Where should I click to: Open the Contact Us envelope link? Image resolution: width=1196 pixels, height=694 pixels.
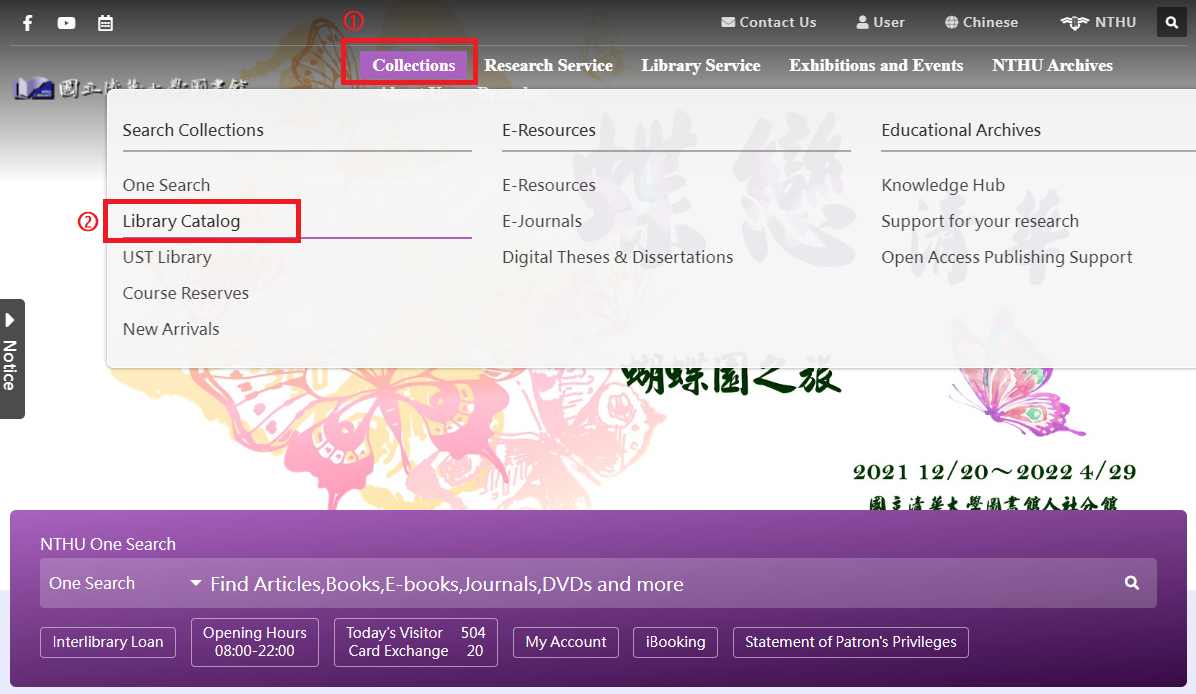(768, 22)
